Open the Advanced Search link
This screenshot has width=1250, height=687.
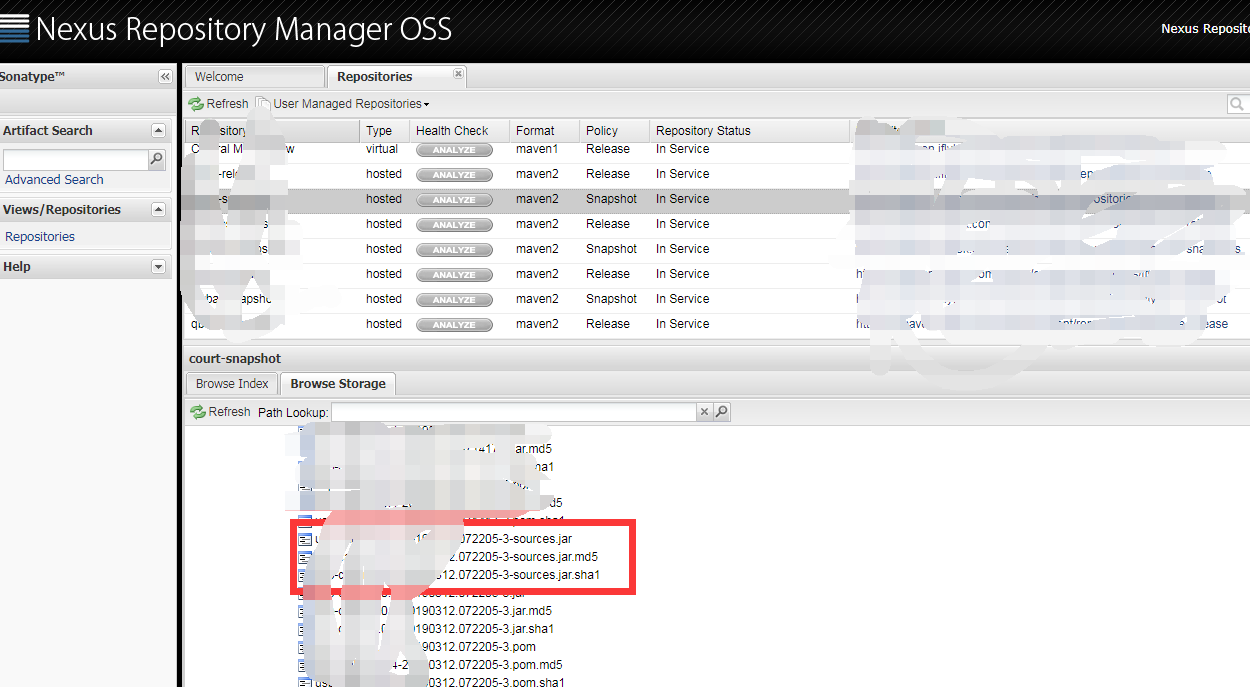point(54,180)
